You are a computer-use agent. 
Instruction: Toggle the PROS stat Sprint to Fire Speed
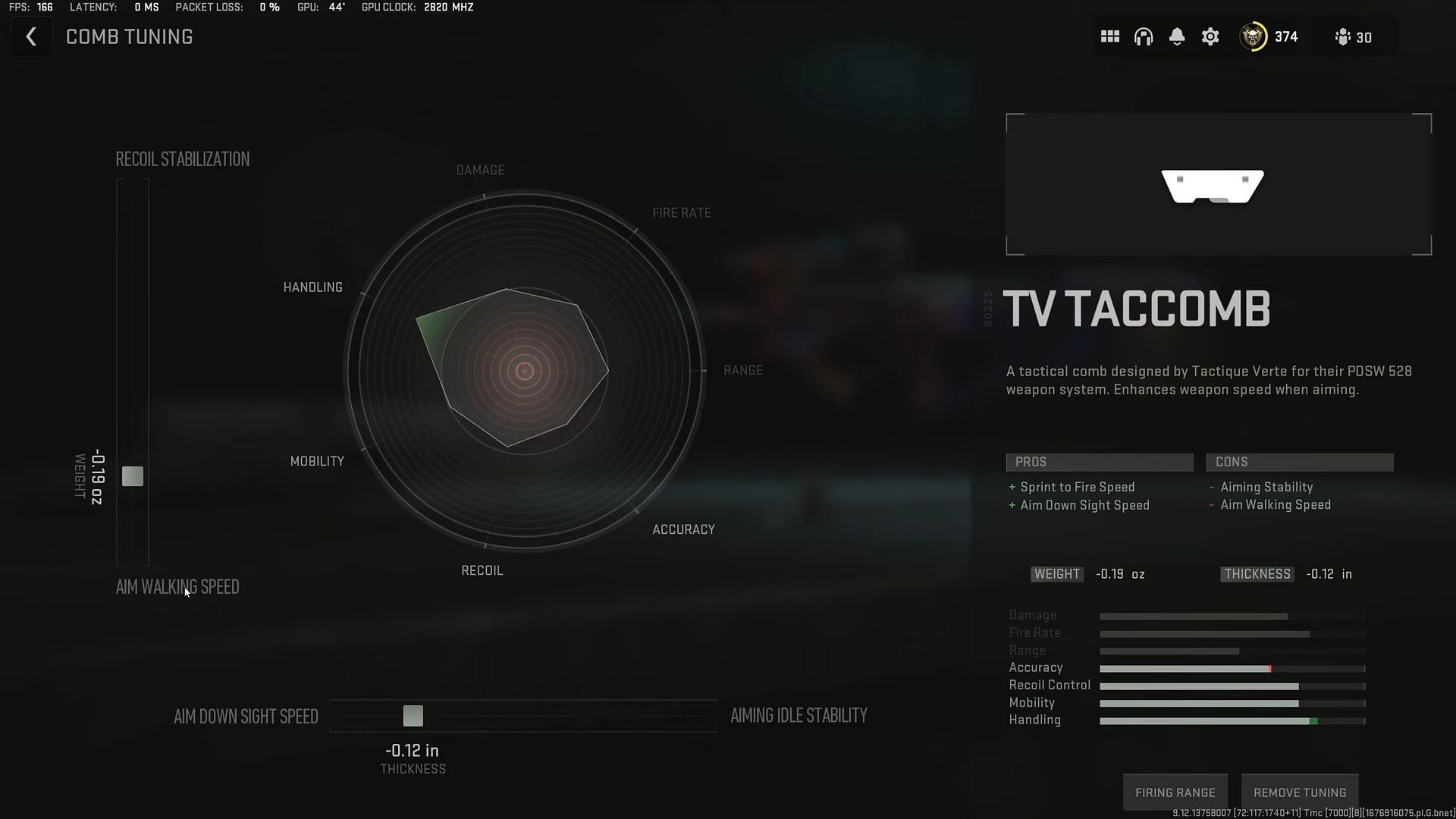(1077, 487)
